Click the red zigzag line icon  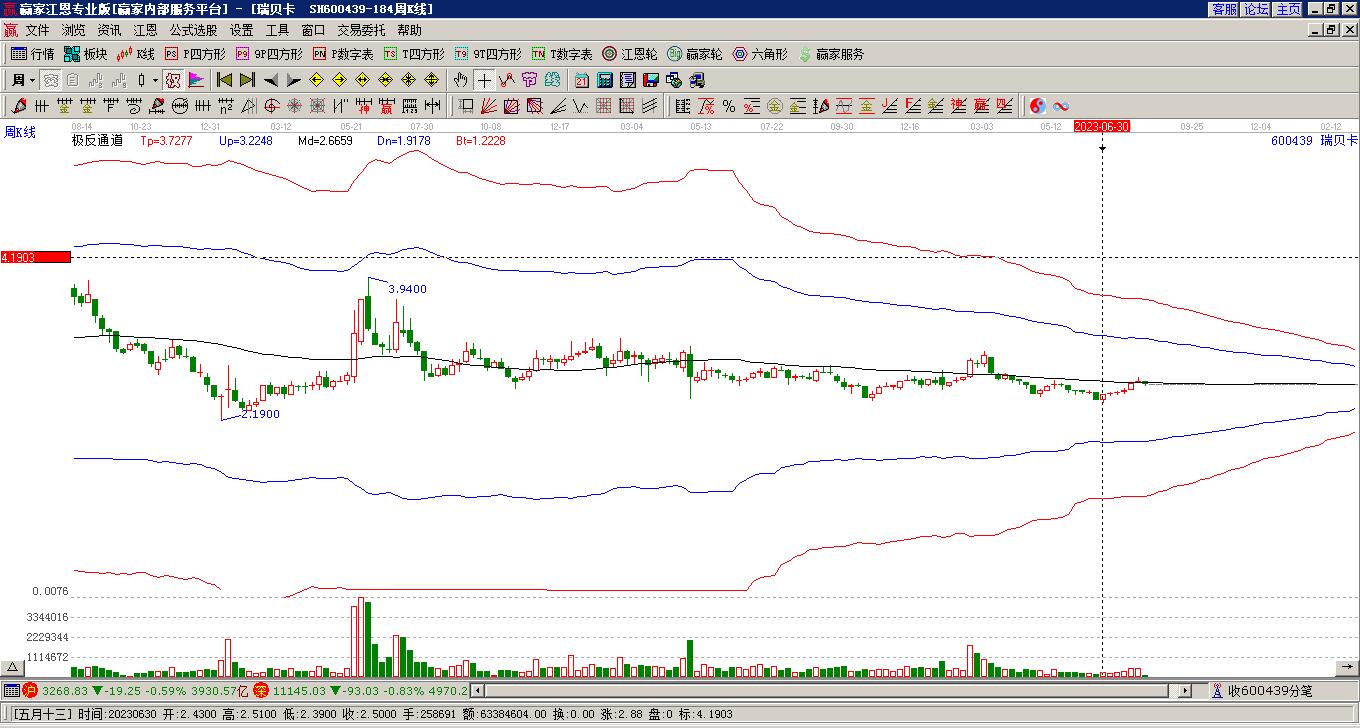507,80
